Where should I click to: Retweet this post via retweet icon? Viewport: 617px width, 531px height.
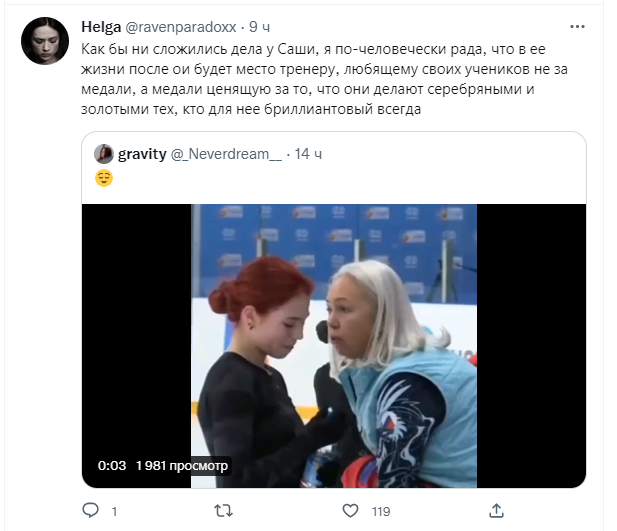(x=224, y=511)
